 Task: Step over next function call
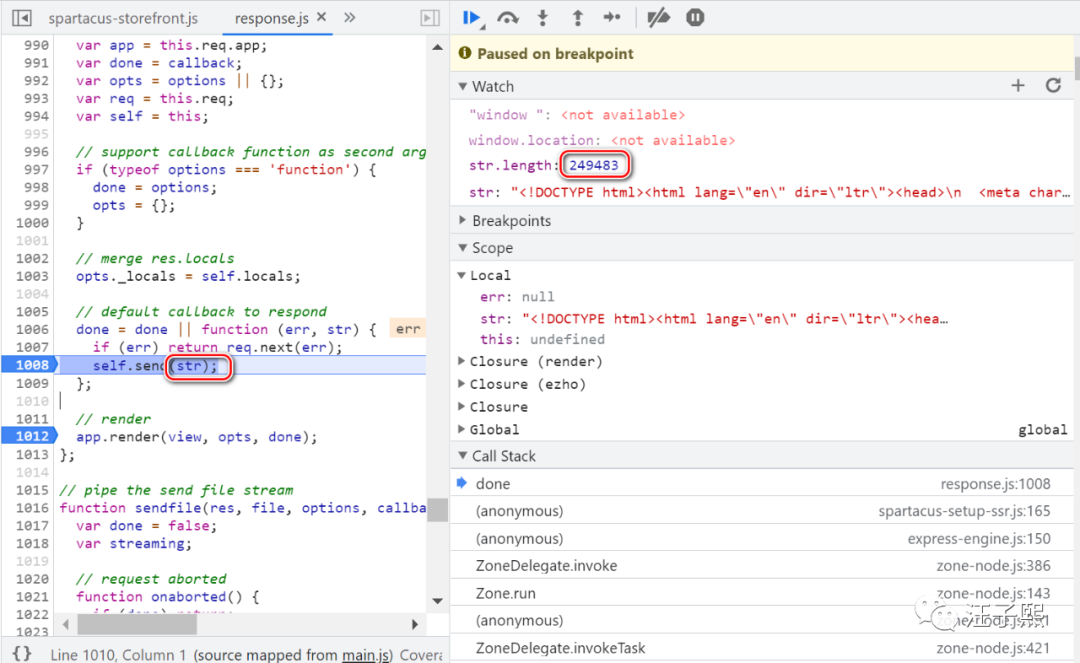click(508, 18)
